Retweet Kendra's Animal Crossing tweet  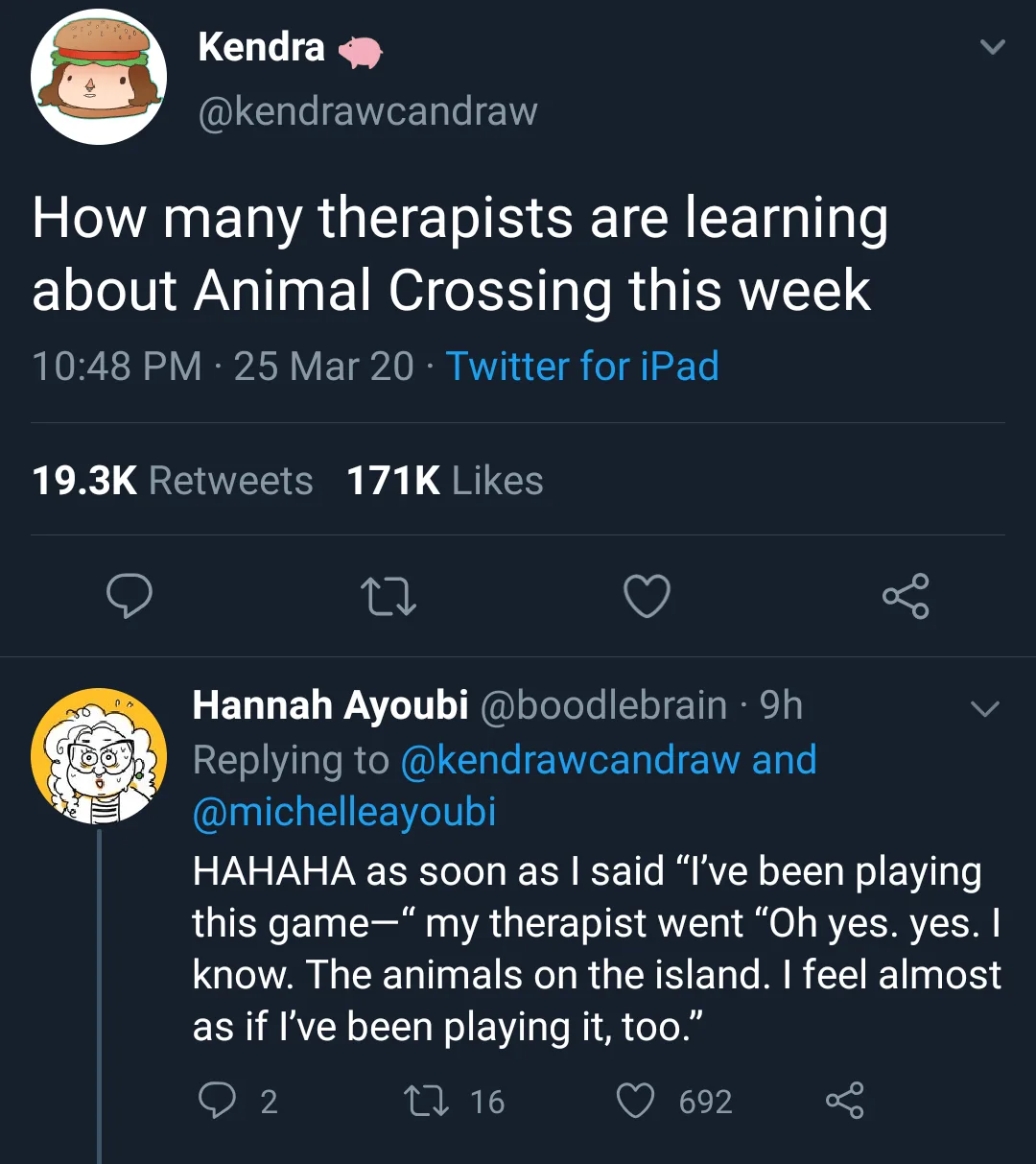point(388,596)
